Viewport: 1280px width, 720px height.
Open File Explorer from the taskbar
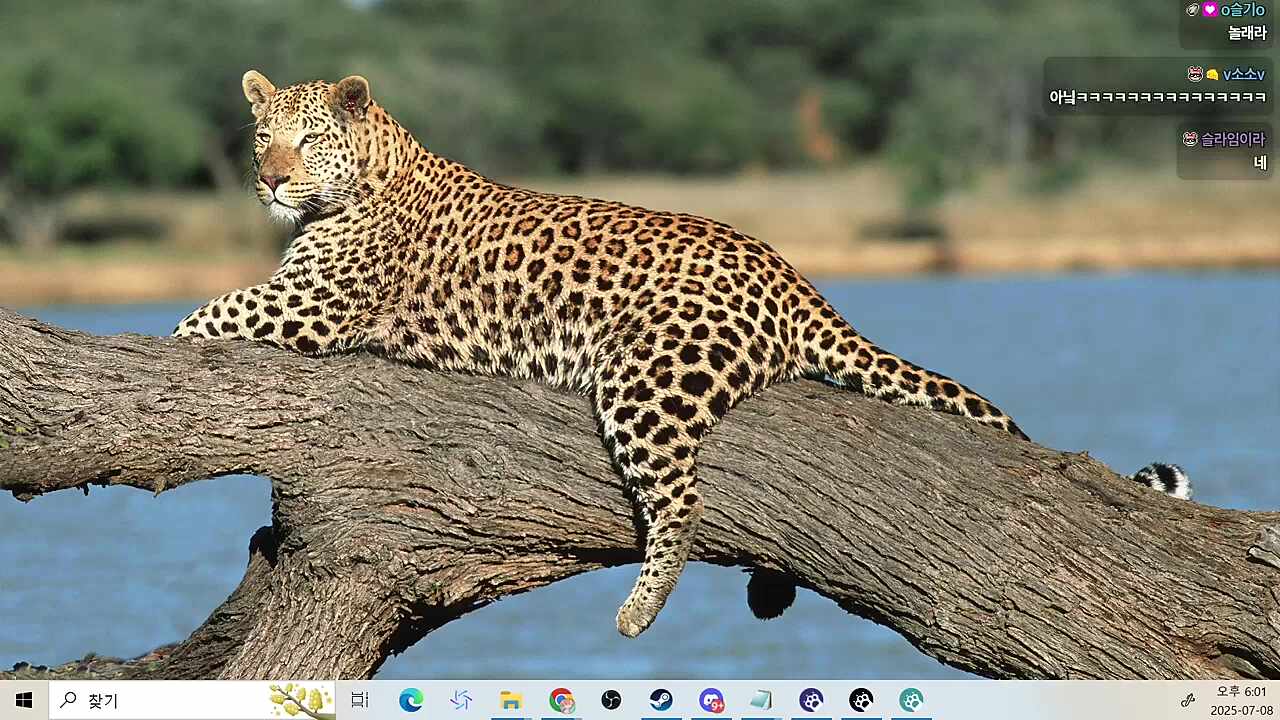[x=511, y=700]
